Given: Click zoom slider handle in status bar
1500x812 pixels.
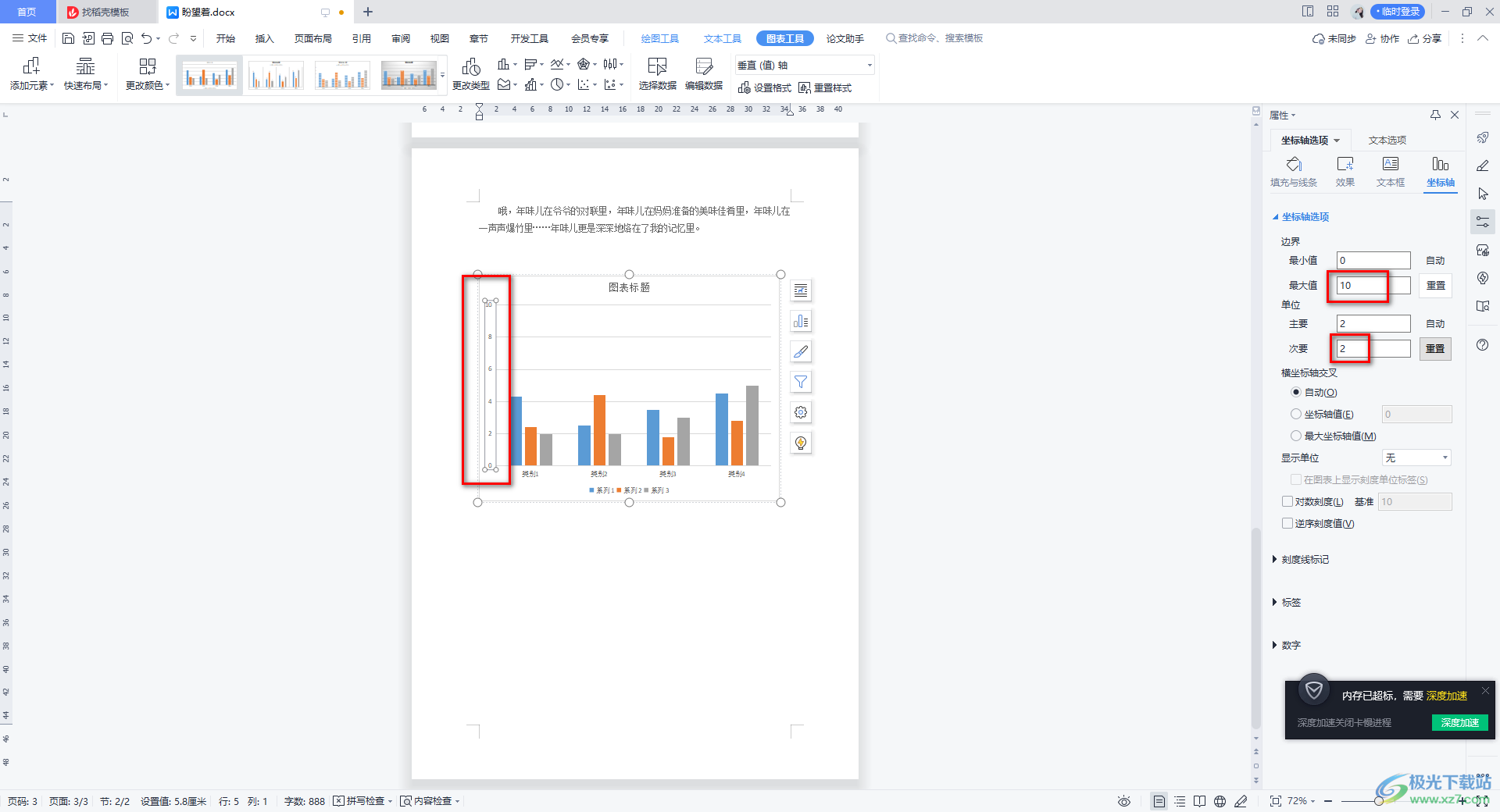Looking at the screenshot, I should click(x=1379, y=801).
